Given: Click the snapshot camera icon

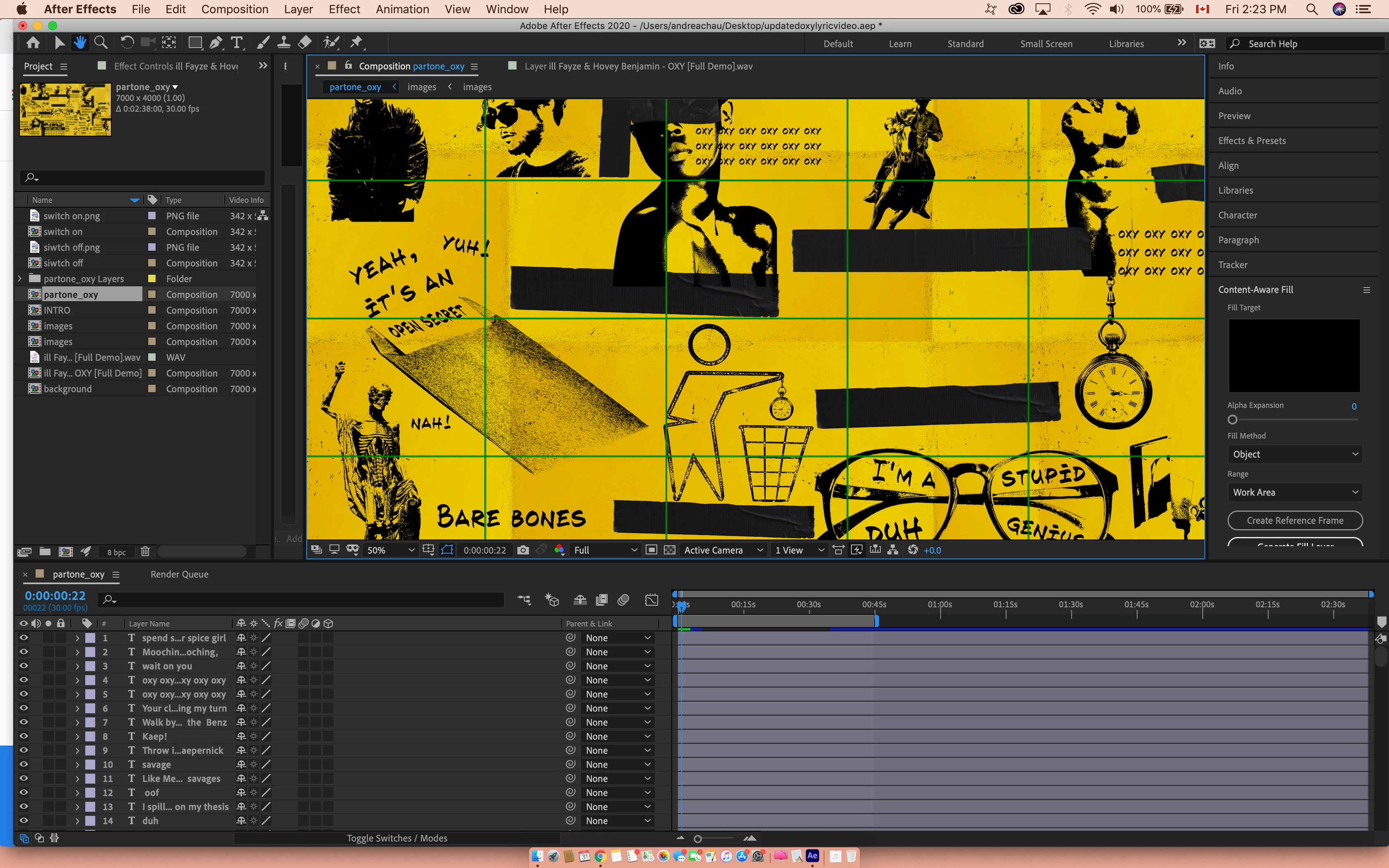Looking at the screenshot, I should (x=522, y=550).
